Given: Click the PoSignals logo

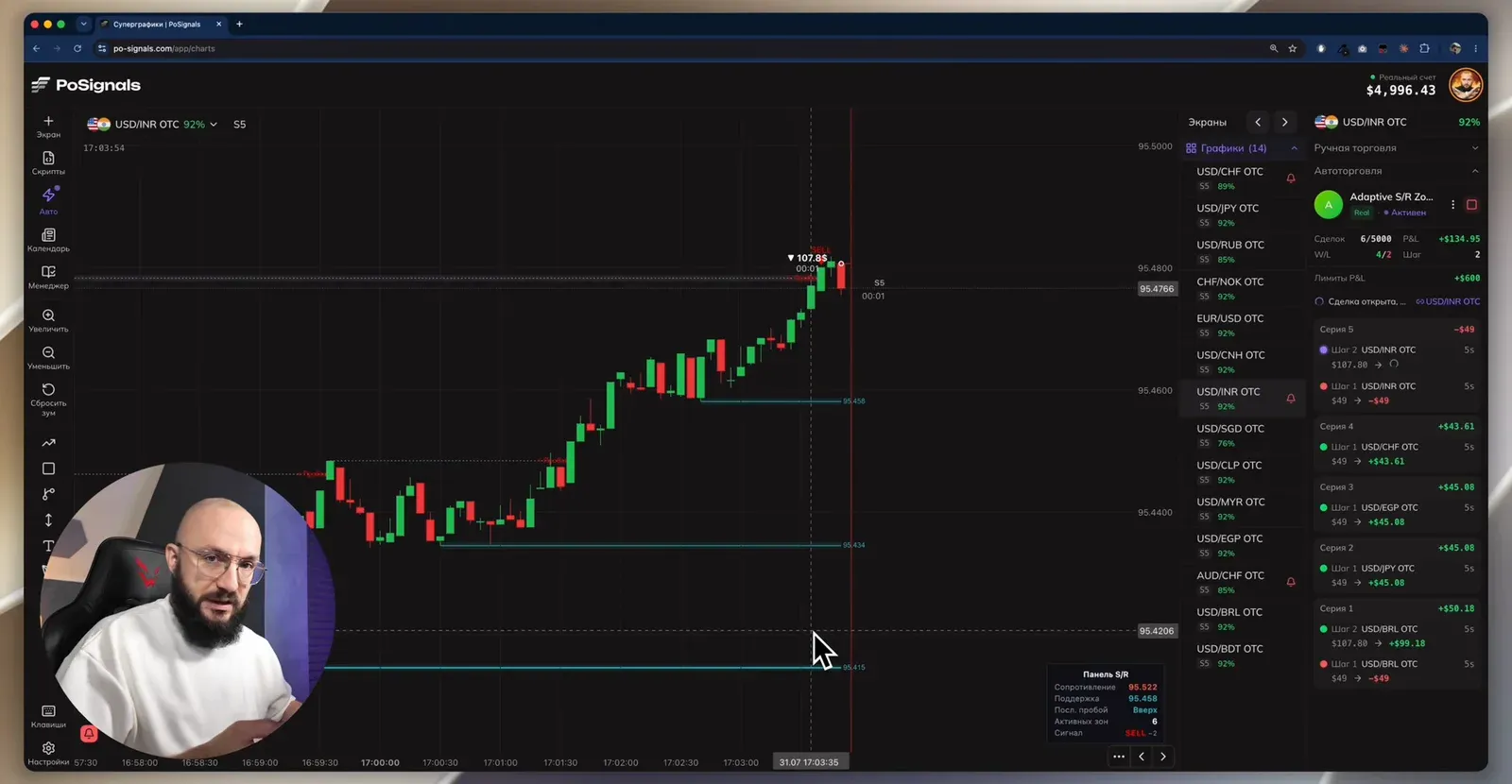Looking at the screenshot, I should click(86, 85).
